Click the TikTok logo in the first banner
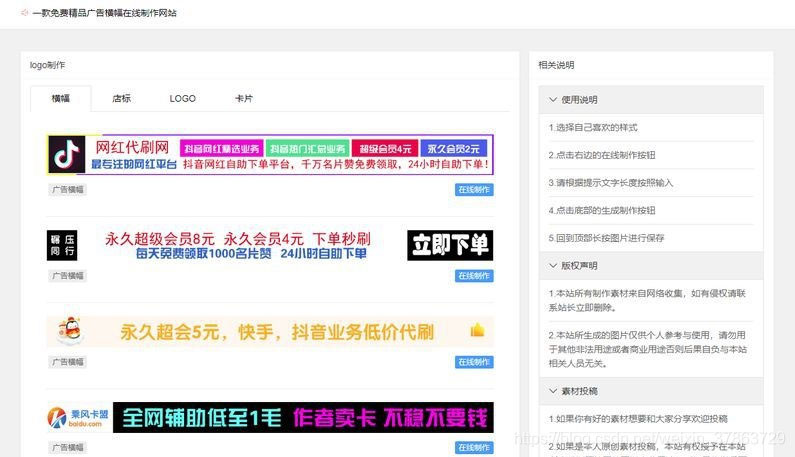This screenshot has height=457, width=795. 68,155
